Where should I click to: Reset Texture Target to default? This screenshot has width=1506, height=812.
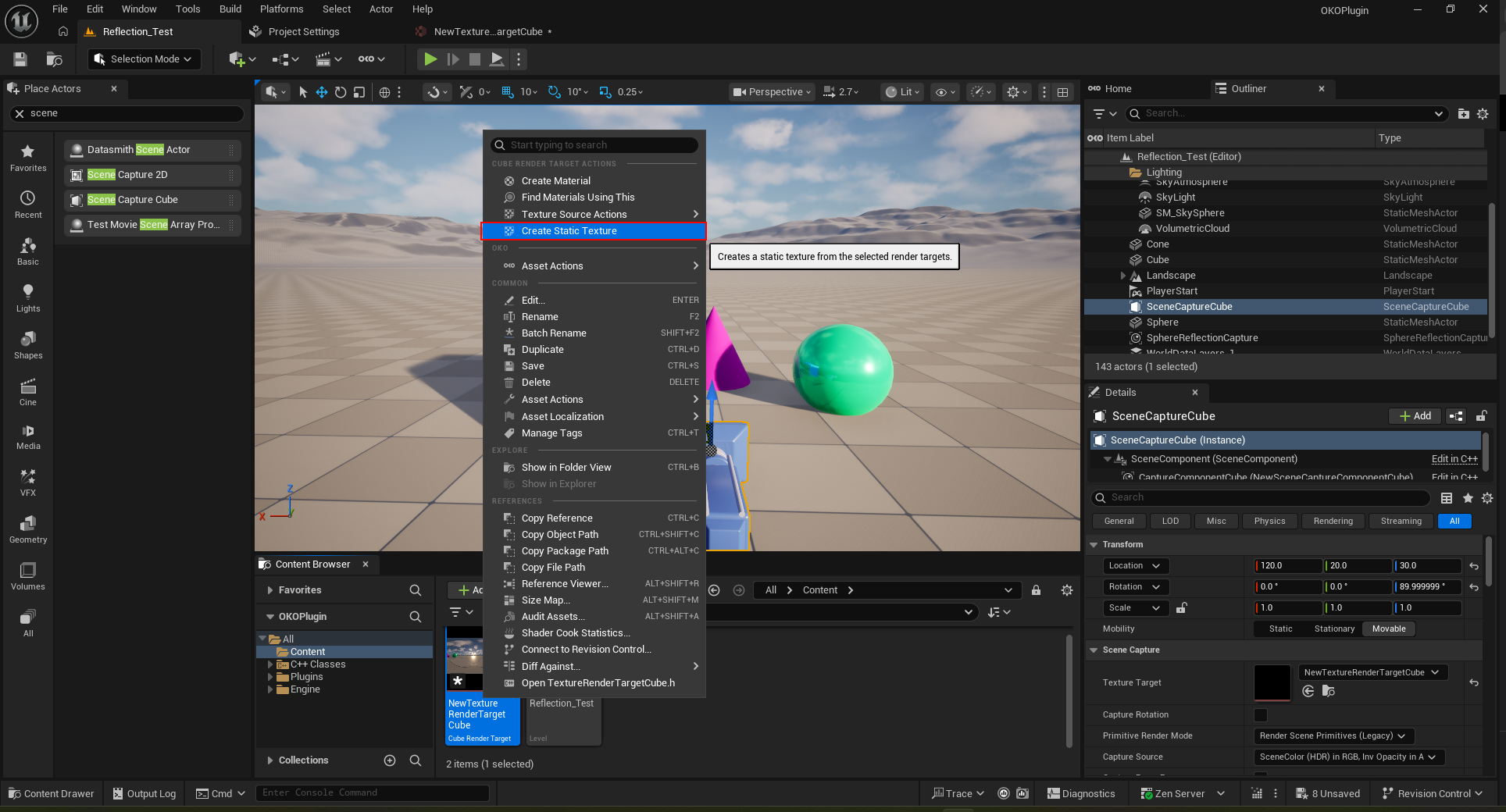click(1474, 683)
